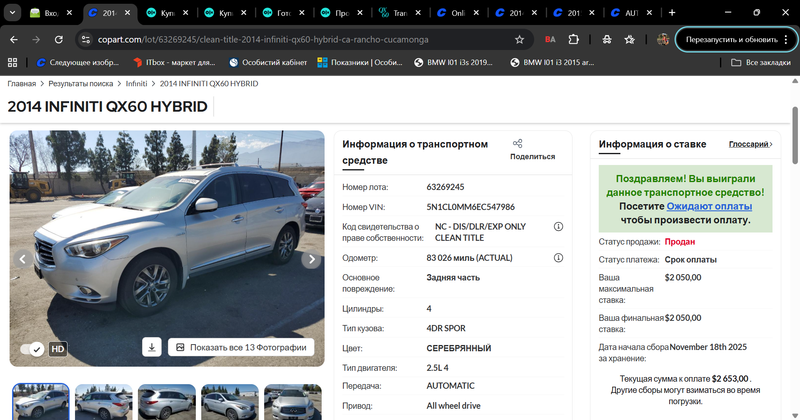Open the BMW I01 i3 2015 bookmark
The width and height of the screenshot is (800, 420).
pyautogui.click(x=552, y=62)
